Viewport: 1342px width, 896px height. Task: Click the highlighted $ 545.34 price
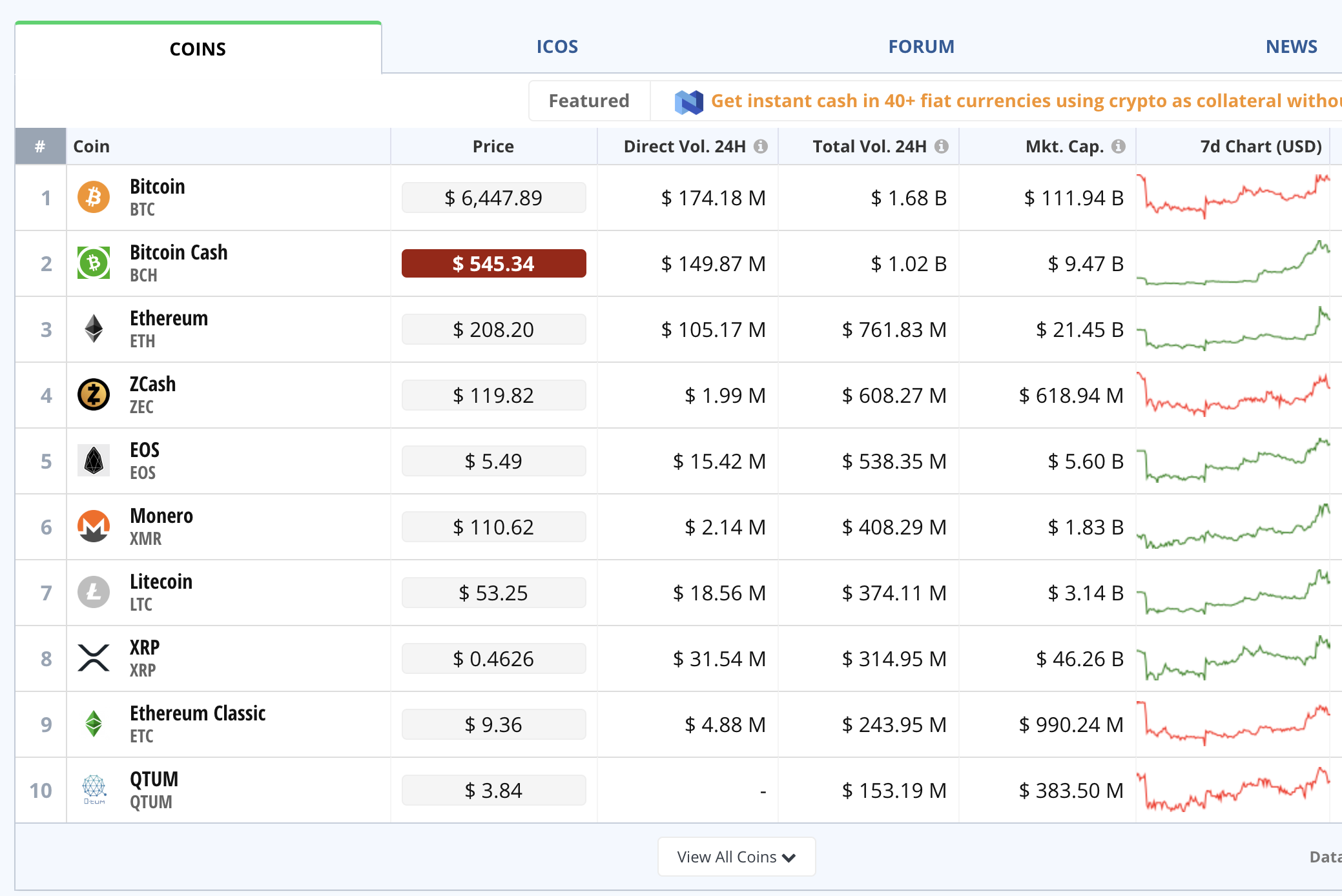point(493,263)
